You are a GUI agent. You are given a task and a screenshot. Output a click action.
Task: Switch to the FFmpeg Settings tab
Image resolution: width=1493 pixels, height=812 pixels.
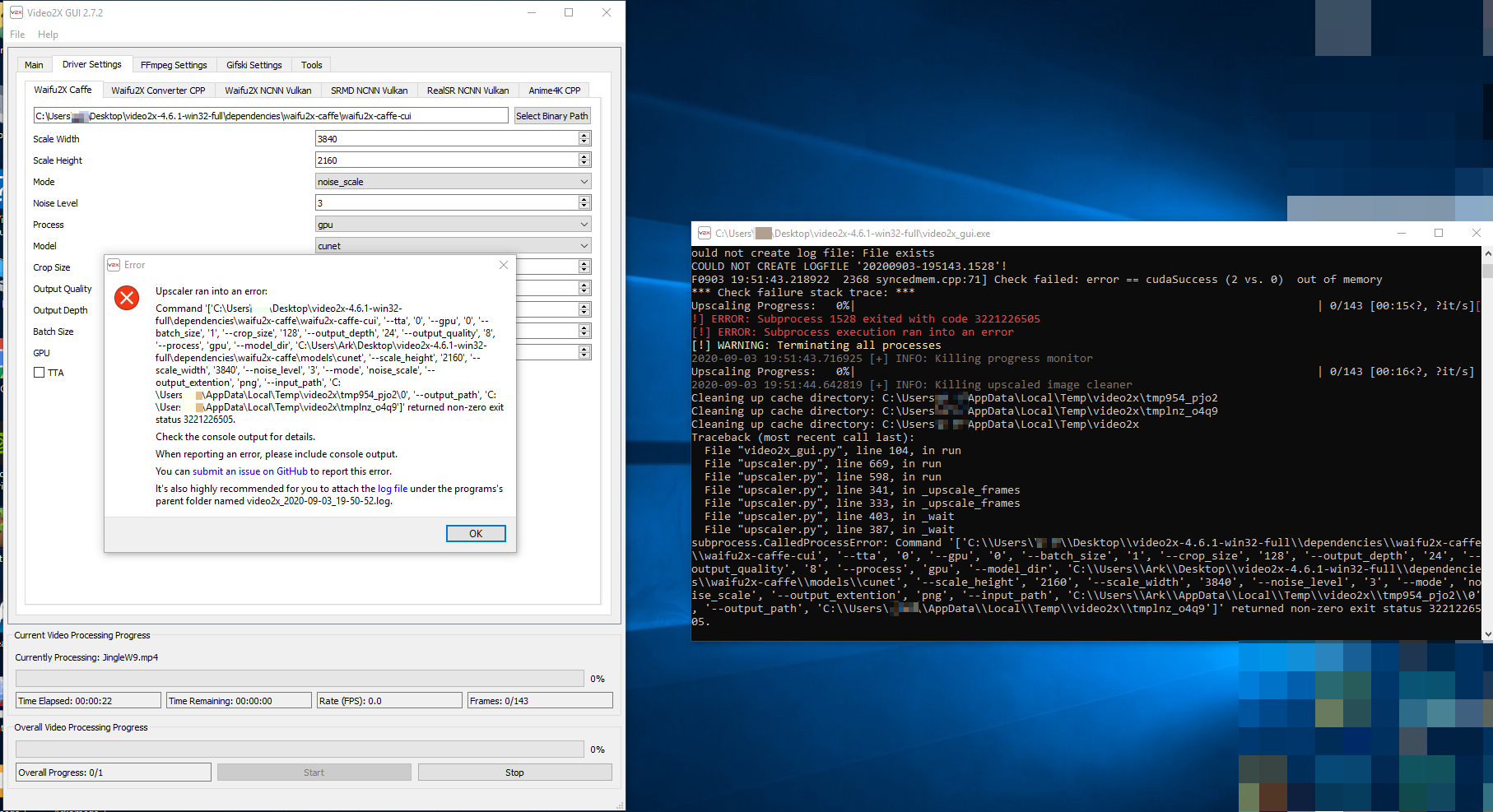pyautogui.click(x=174, y=65)
